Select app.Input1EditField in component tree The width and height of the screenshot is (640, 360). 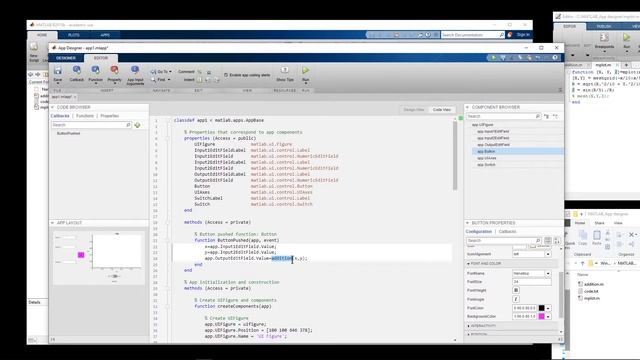[x=493, y=132]
